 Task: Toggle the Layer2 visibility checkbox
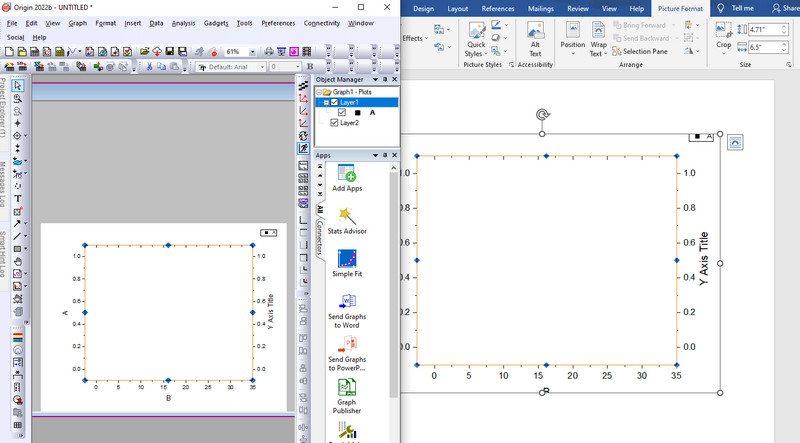pos(334,123)
